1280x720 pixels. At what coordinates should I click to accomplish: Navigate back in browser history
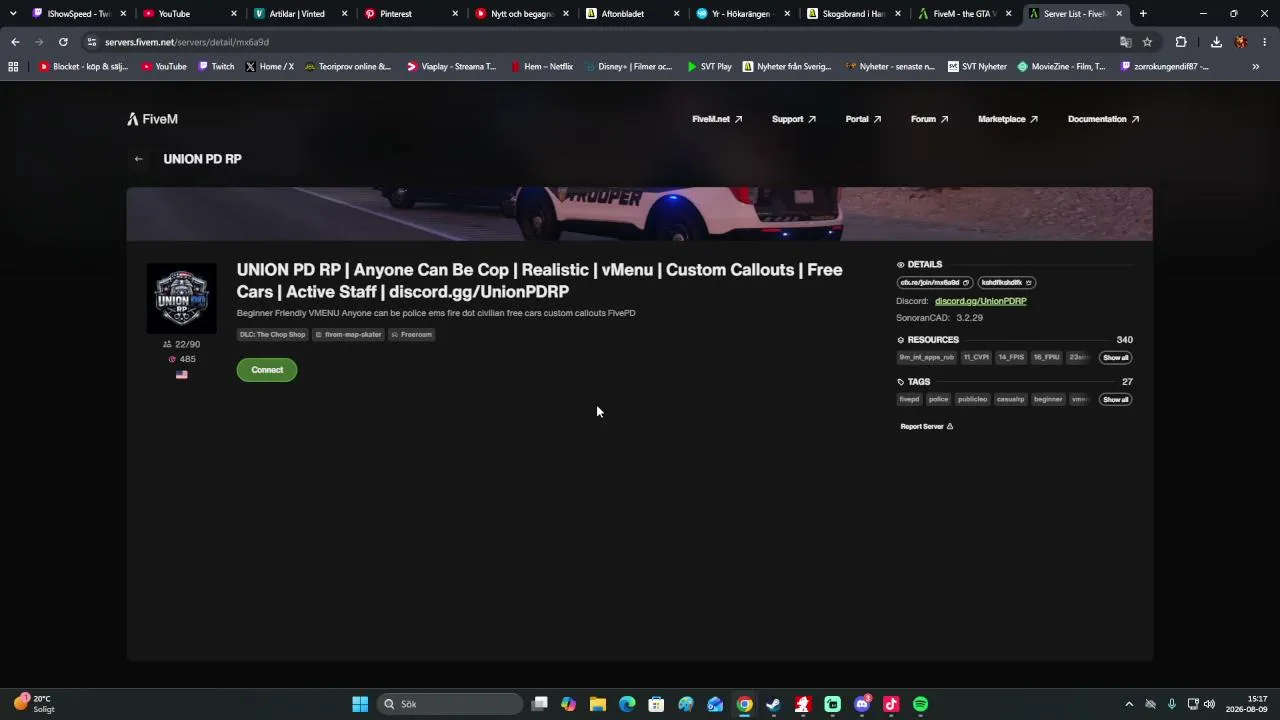tap(15, 42)
